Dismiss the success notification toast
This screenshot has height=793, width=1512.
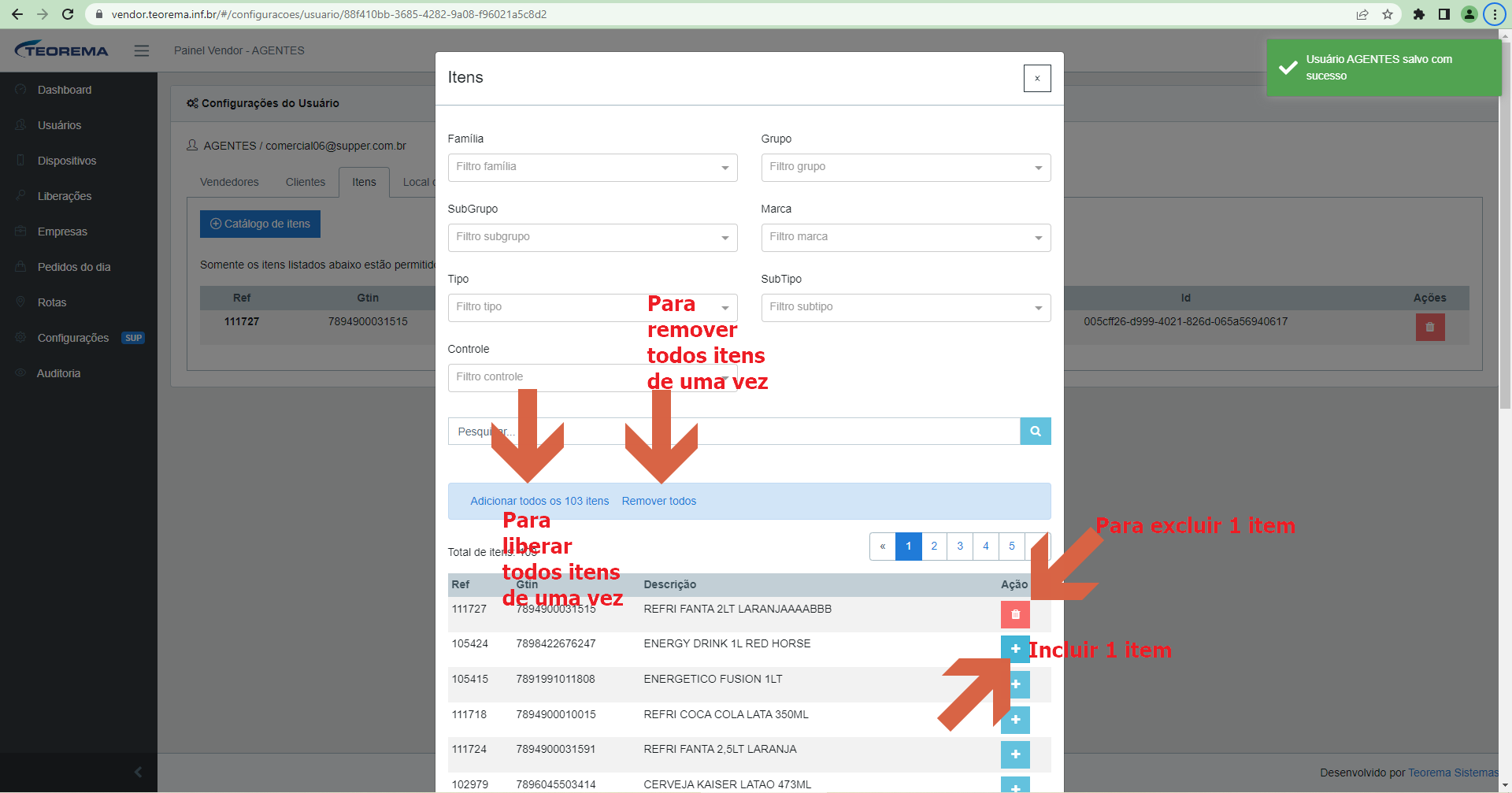[1384, 68]
